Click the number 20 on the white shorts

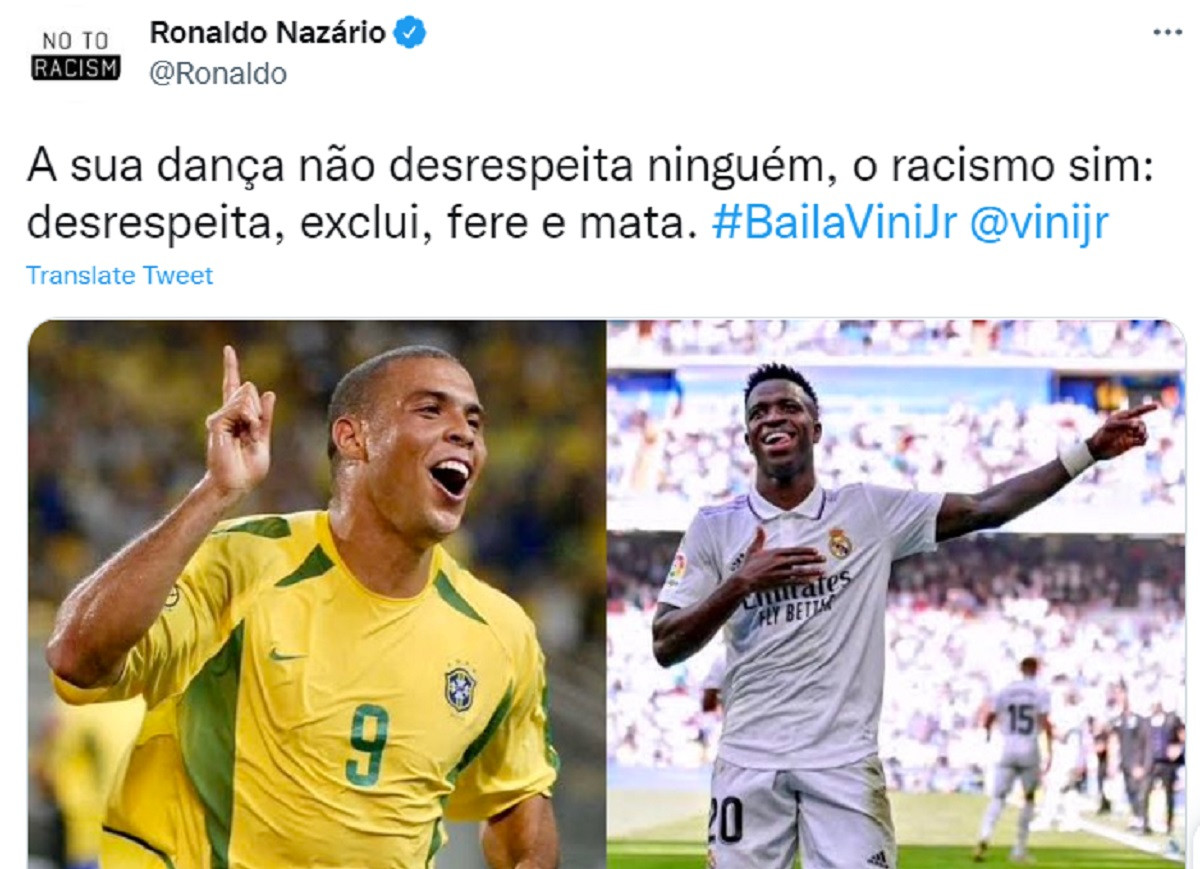tap(725, 821)
